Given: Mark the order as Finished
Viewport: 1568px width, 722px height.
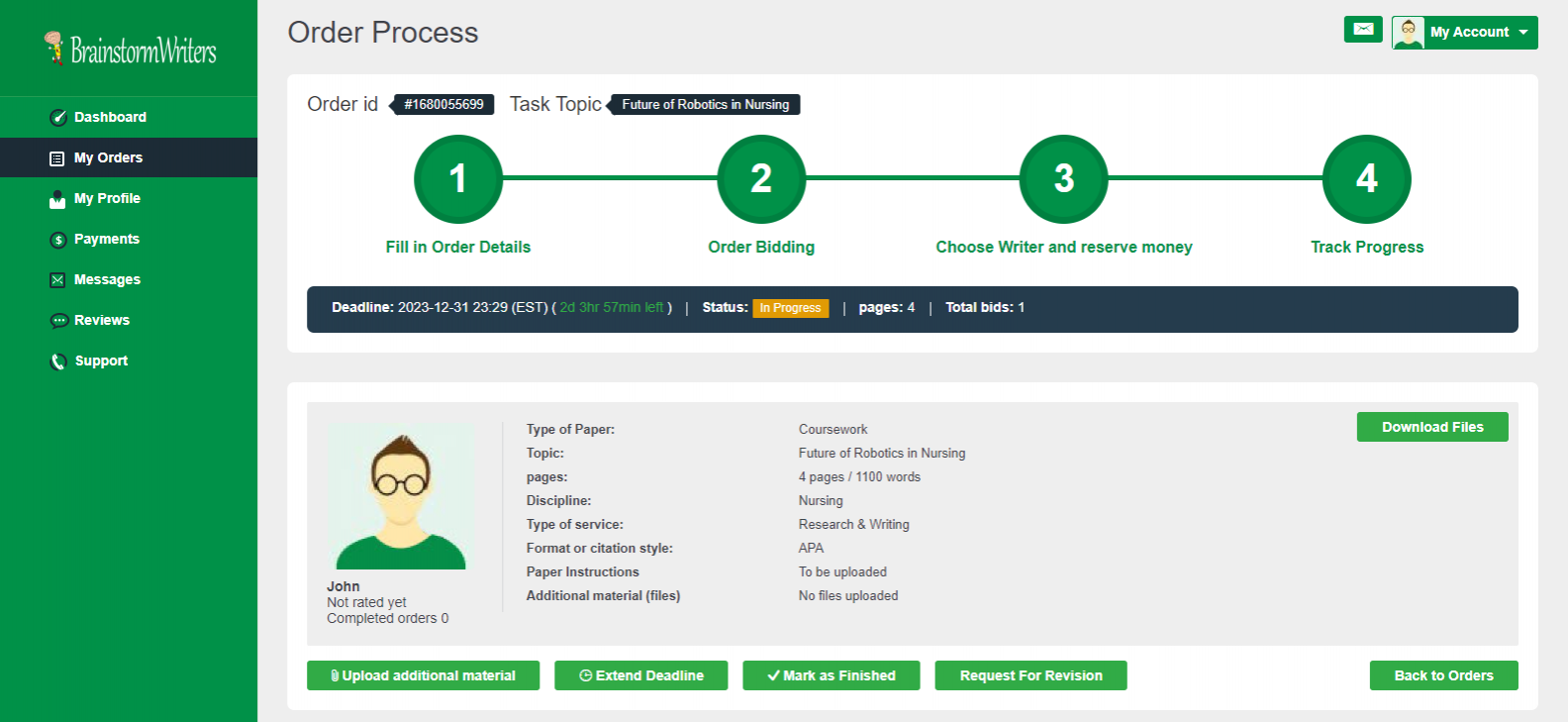Looking at the screenshot, I should tap(831, 675).
